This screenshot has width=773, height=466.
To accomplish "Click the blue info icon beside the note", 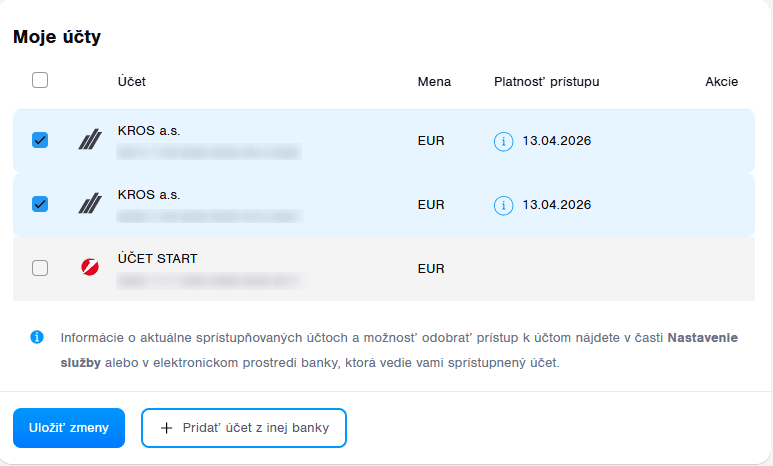I will (37, 337).
